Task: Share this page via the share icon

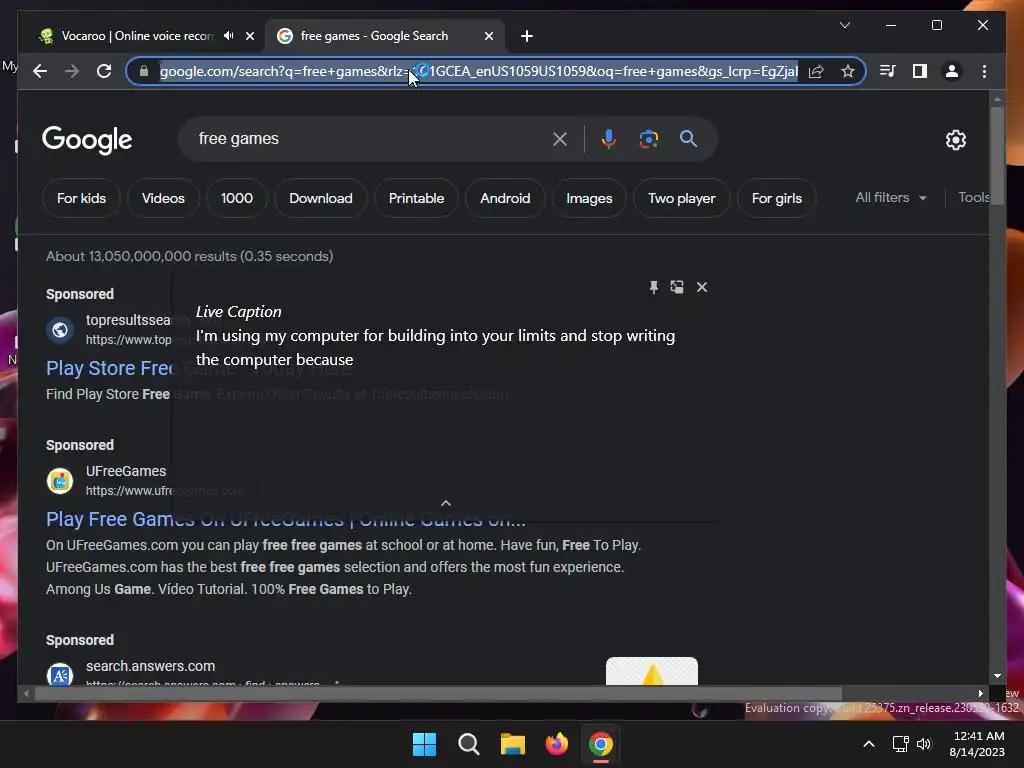Action: (x=816, y=71)
